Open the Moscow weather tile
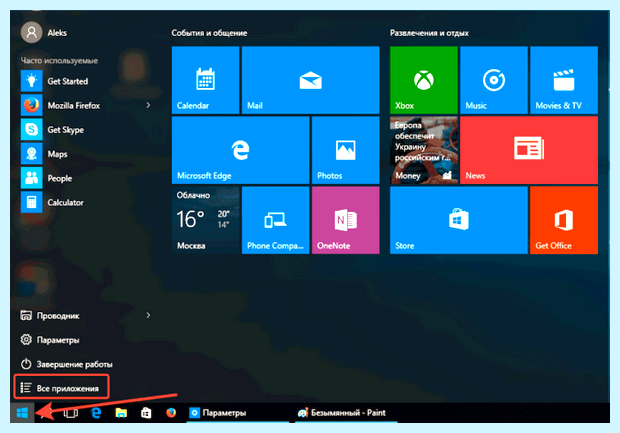 [205, 220]
